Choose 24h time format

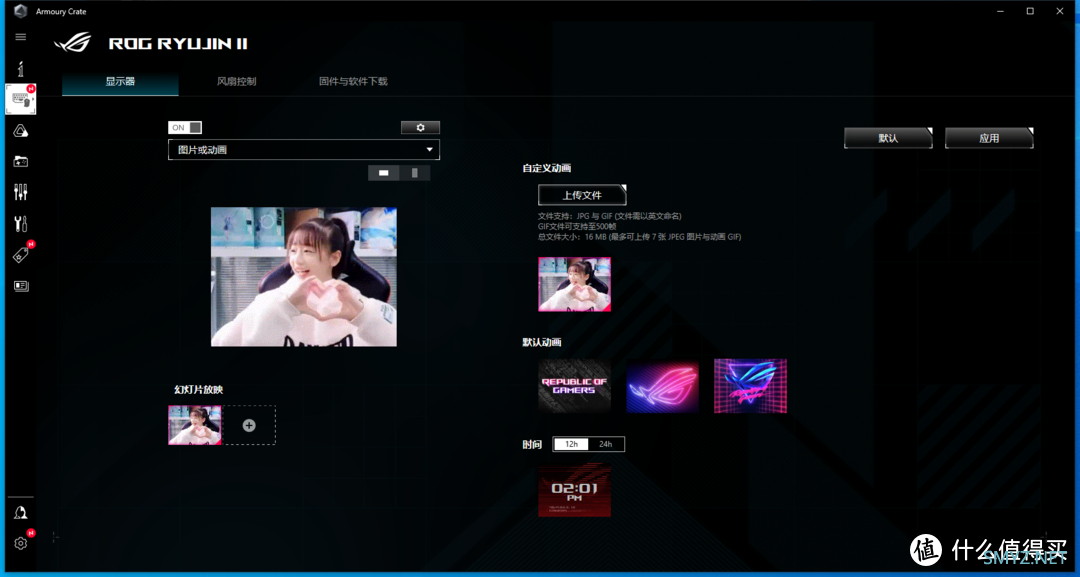pos(606,444)
